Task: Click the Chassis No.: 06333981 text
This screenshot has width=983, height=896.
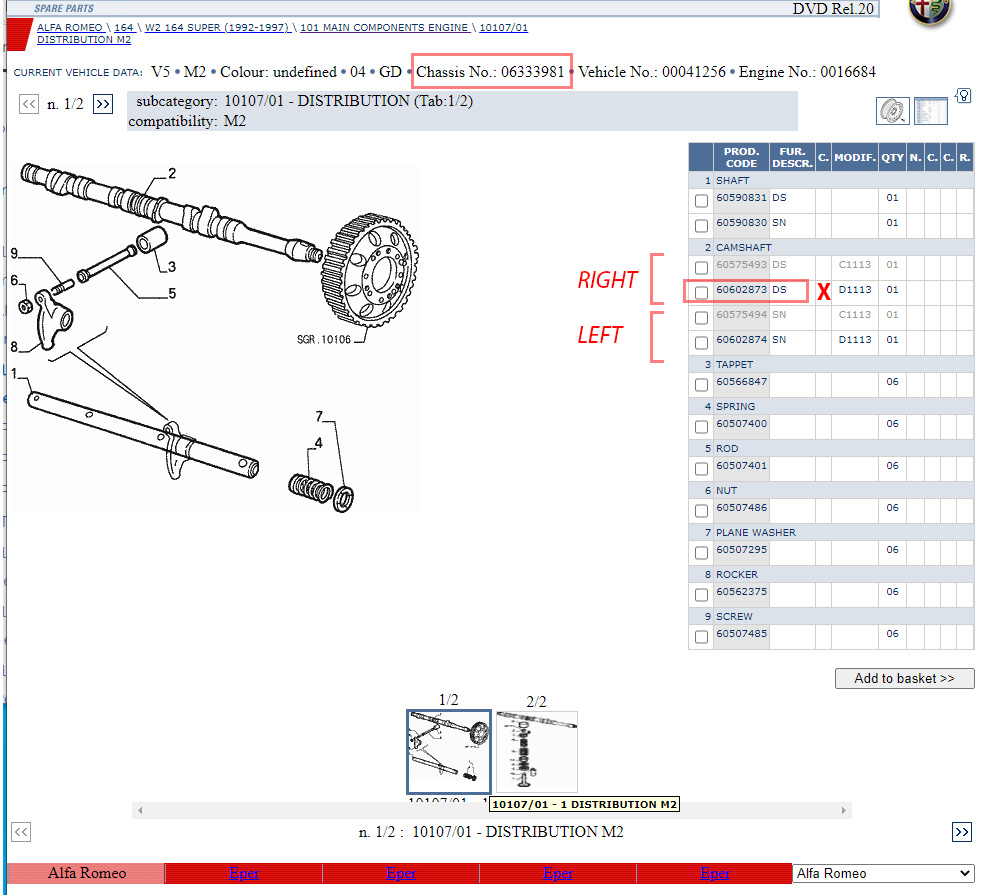Action: pos(490,72)
